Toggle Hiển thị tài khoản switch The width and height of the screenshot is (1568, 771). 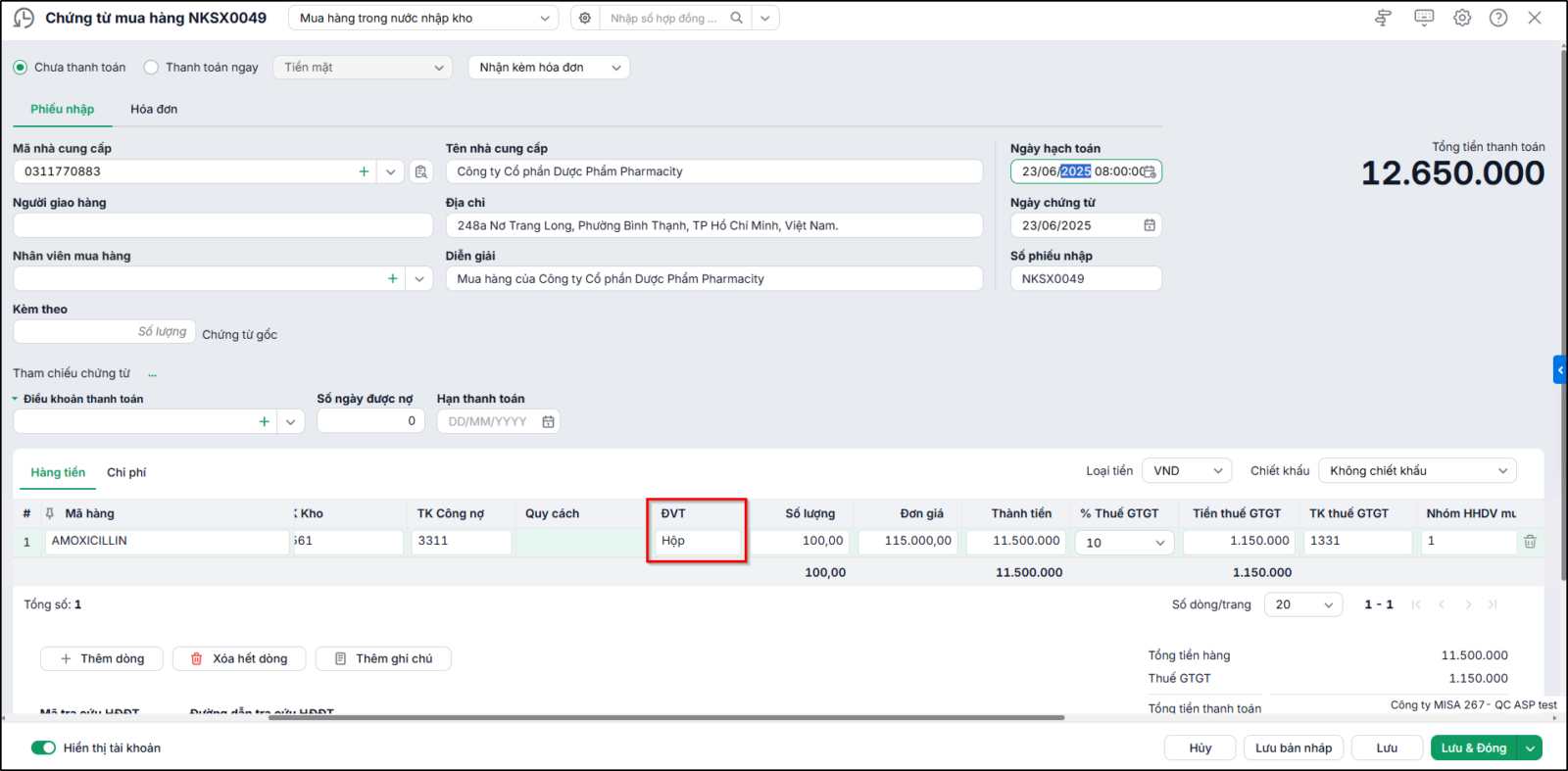[x=43, y=747]
